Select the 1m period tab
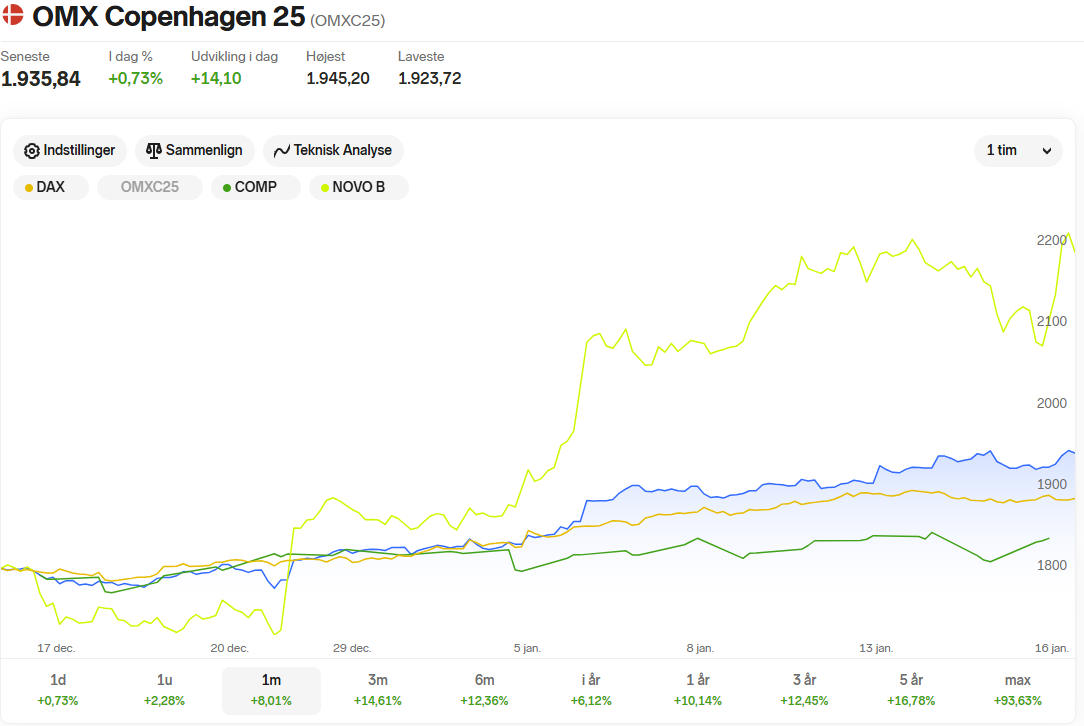This screenshot has width=1084, height=726. [271, 690]
